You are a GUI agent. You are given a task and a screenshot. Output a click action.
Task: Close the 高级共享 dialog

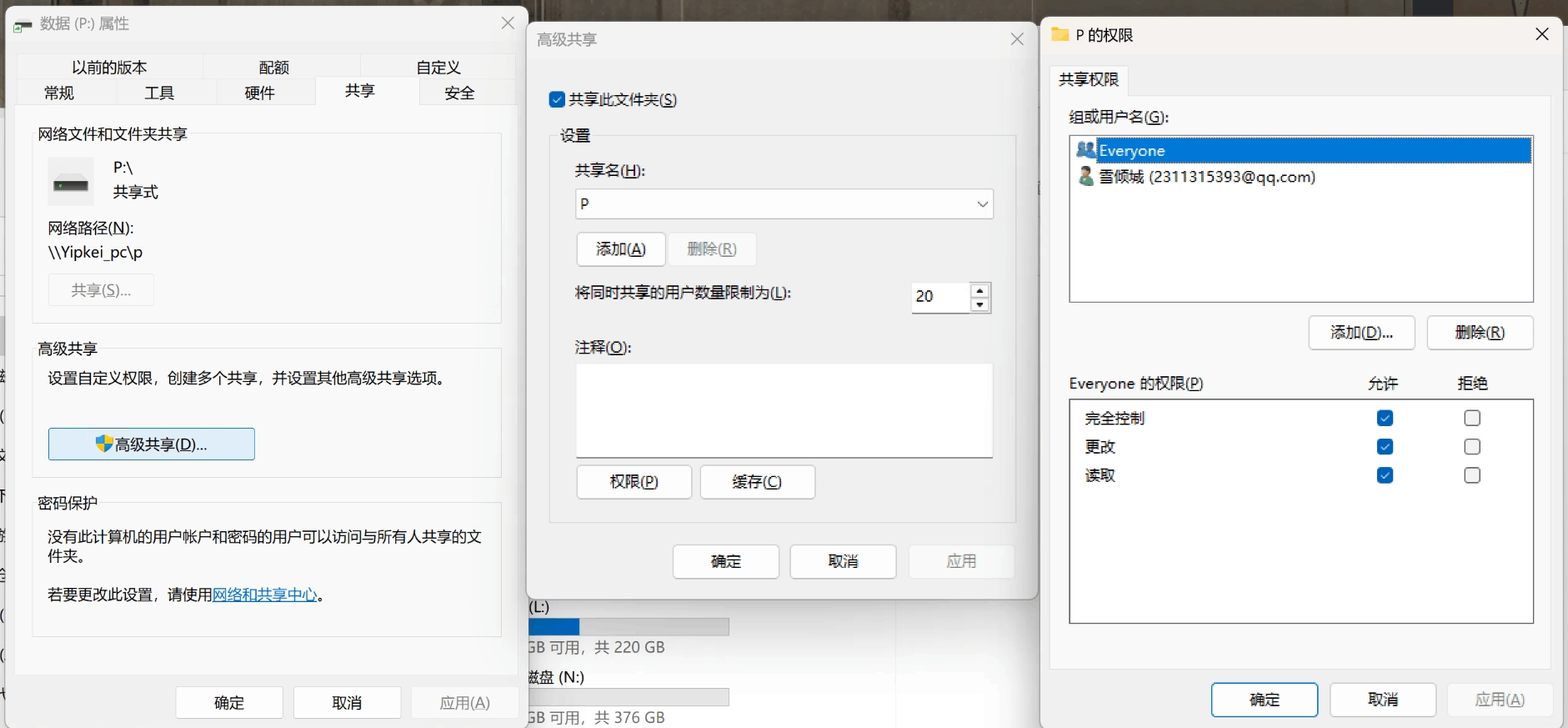(1017, 39)
